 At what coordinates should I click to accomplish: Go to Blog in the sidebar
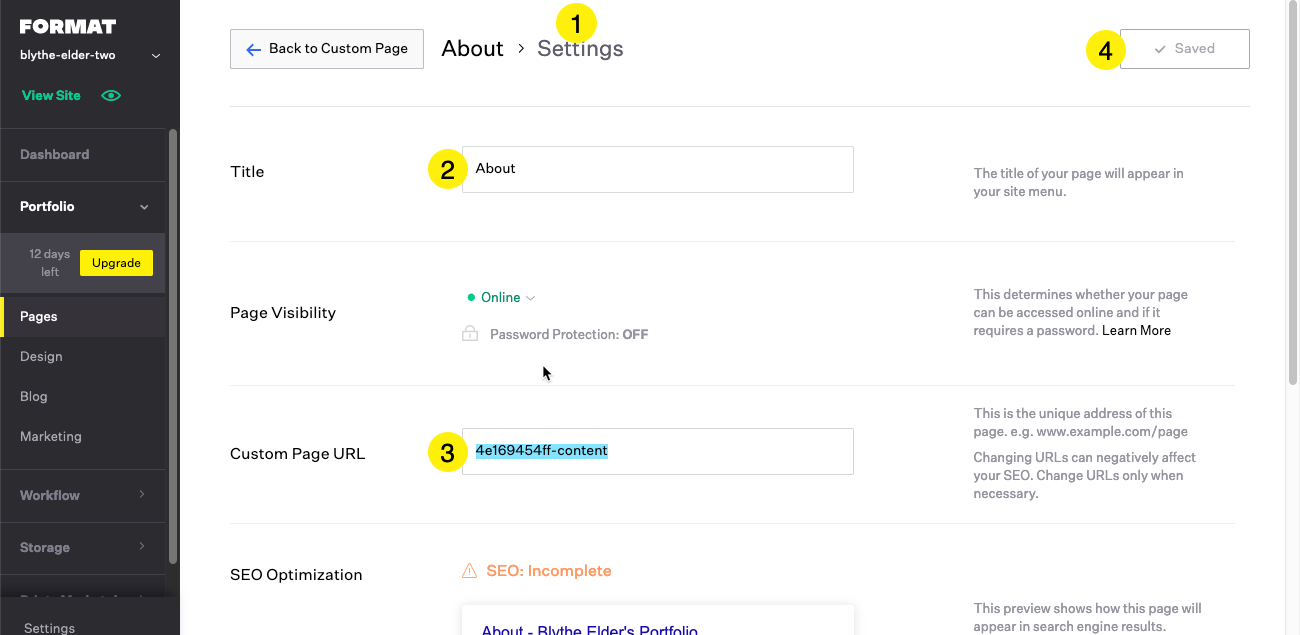click(34, 397)
